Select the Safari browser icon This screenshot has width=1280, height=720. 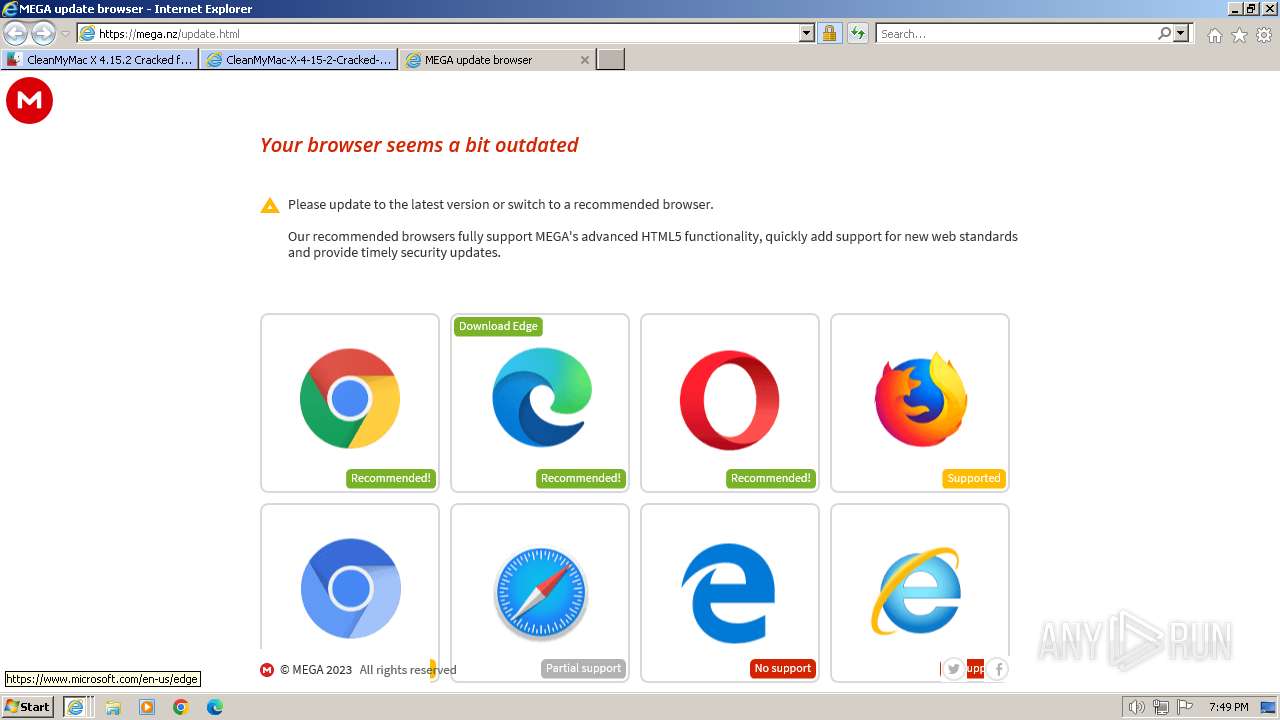click(x=541, y=593)
